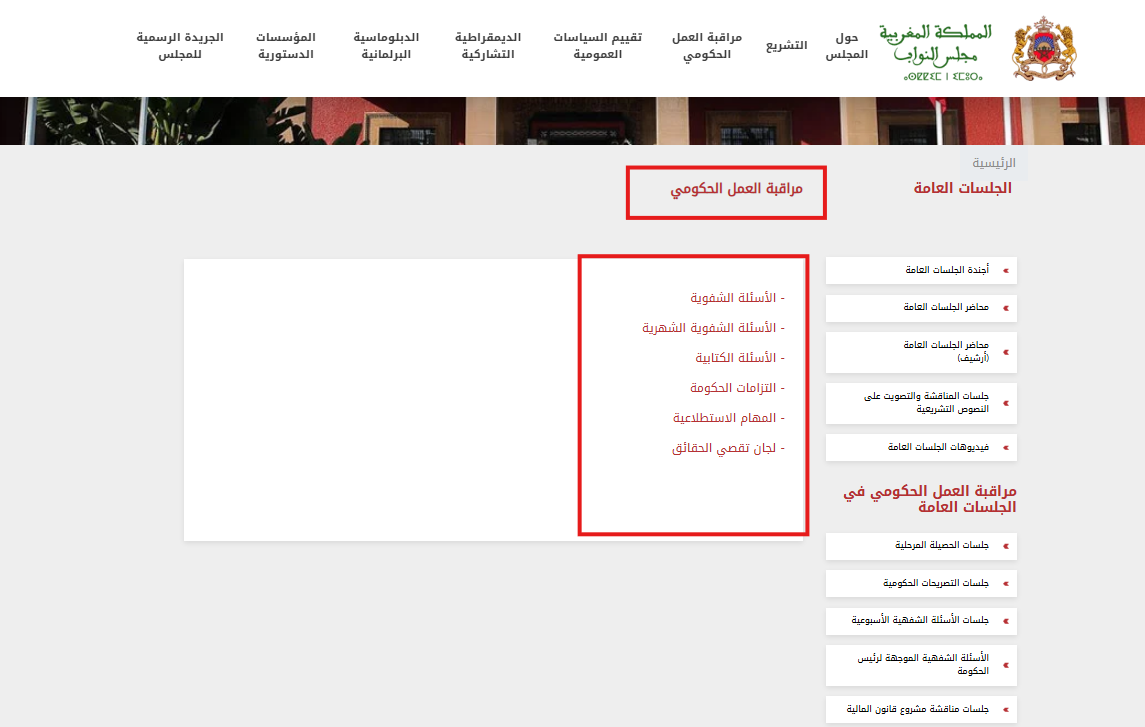Open مراقبة العمل الحكومي in top navigation
The image size is (1145, 727).
click(x=707, y=45)
